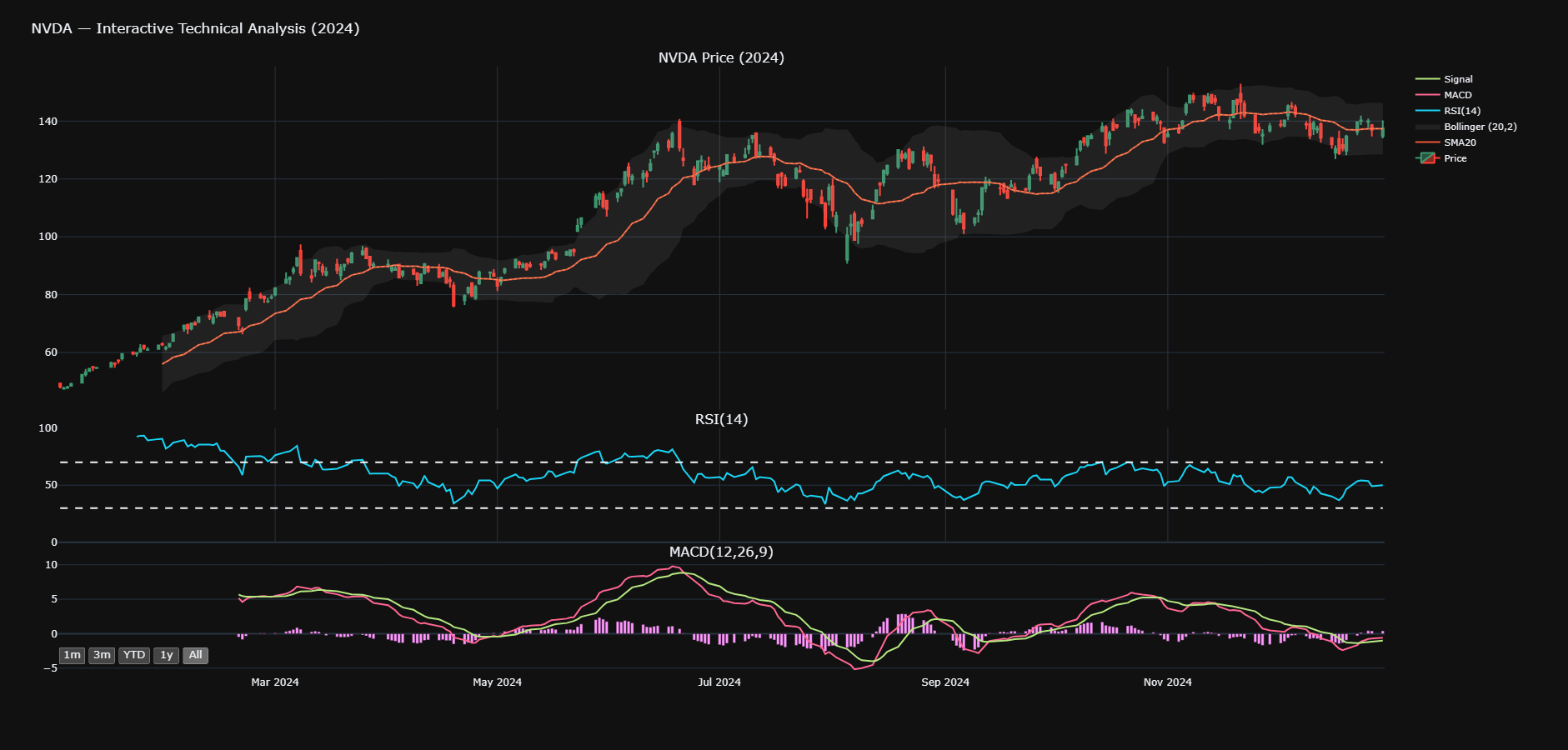Click the 140 price axis tick label
The height and width of the screenshot is (750, 1568).
pos(48,122)
